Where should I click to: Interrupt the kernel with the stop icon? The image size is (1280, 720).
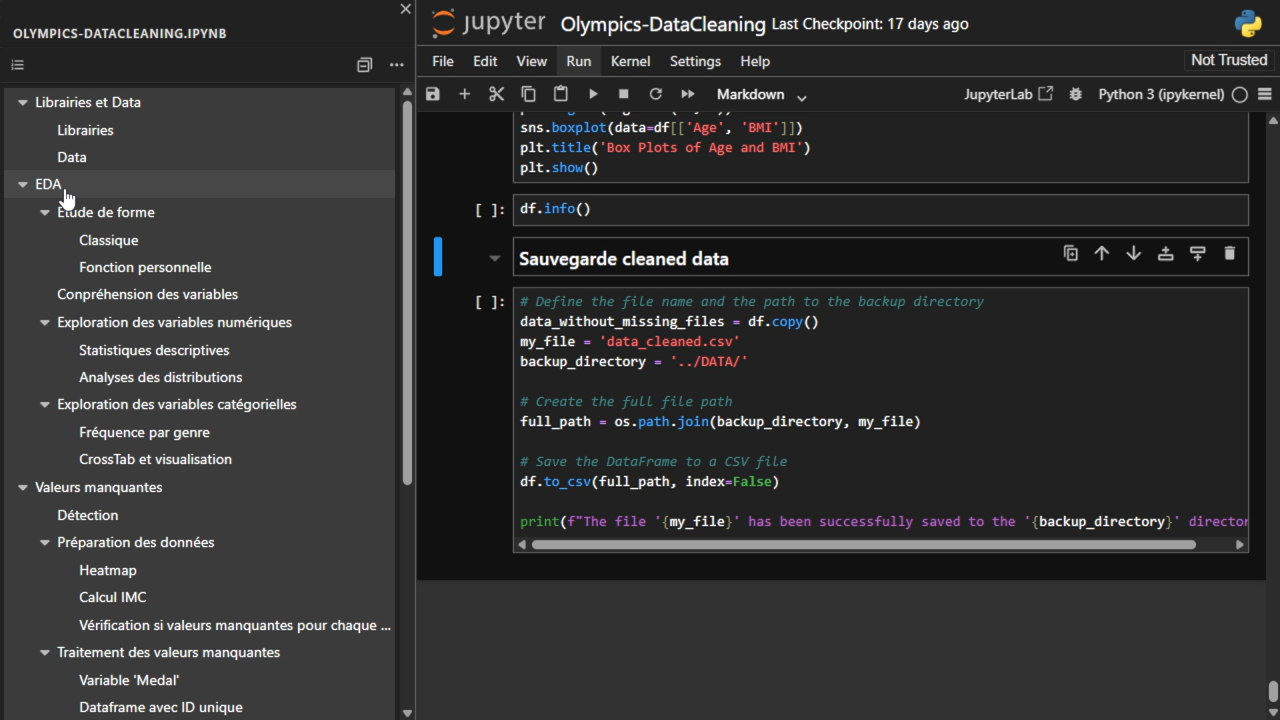click(x=624, y=94)
